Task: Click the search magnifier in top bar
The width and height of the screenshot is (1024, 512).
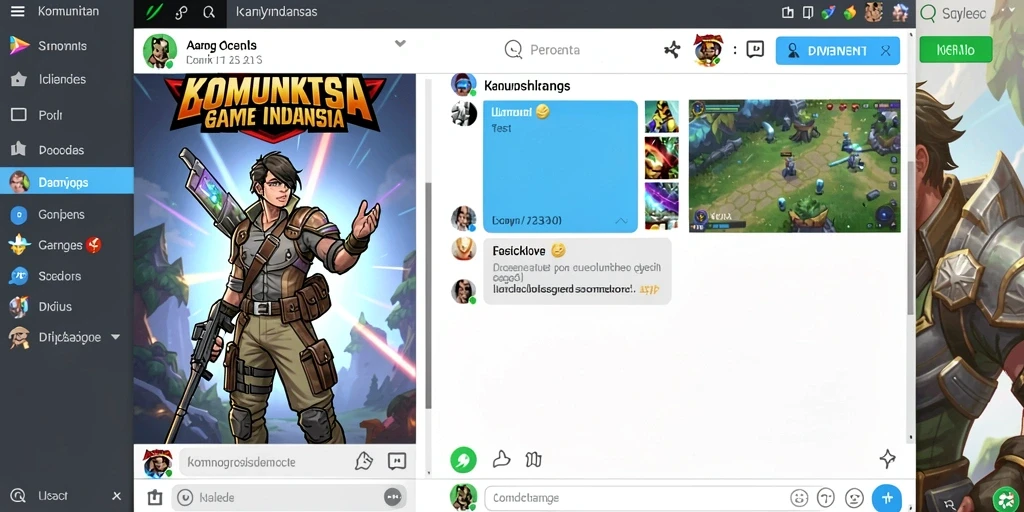Action: [209, 12]
